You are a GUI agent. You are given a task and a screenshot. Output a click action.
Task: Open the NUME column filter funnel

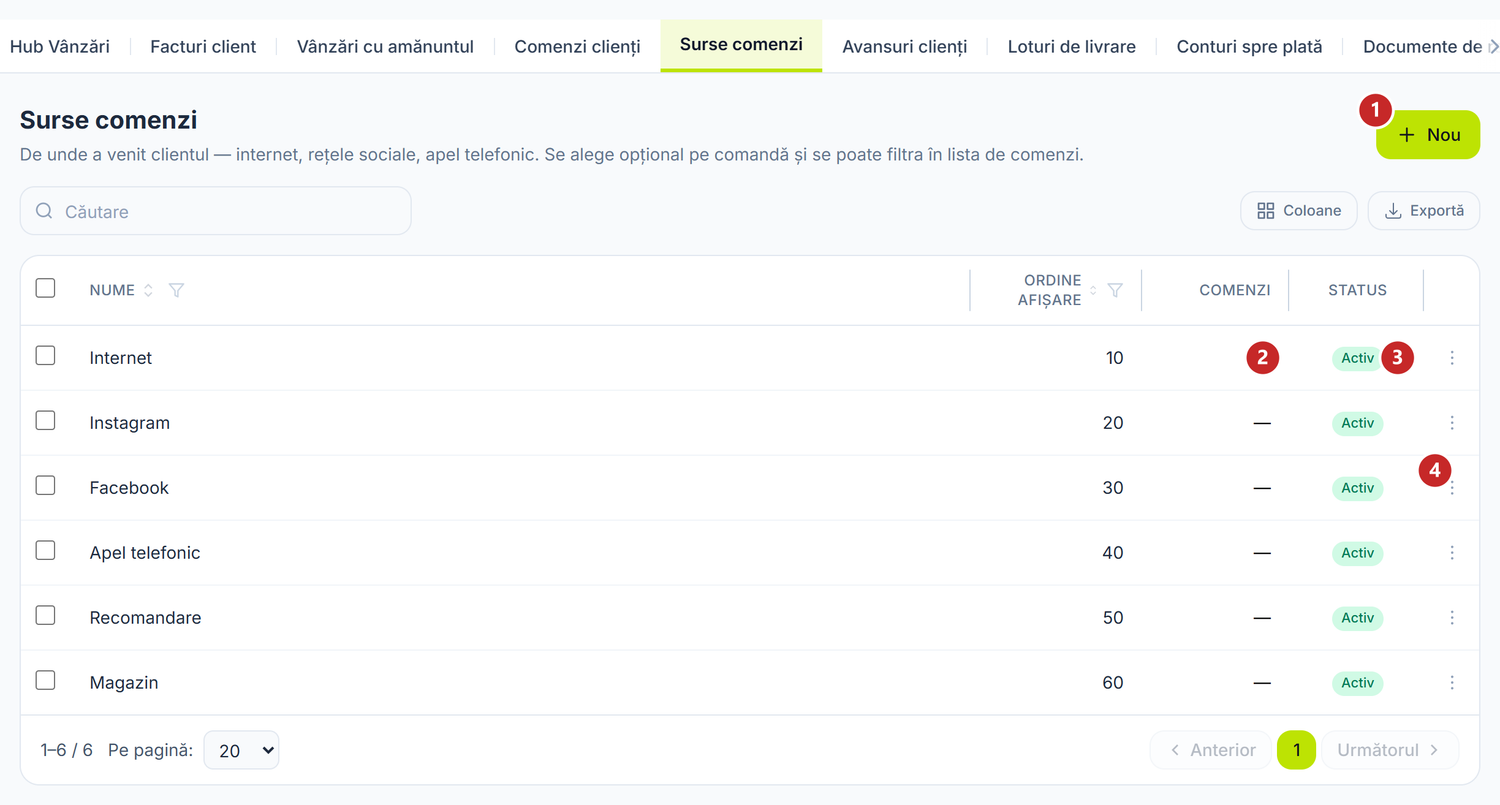[x=177, y=290]
